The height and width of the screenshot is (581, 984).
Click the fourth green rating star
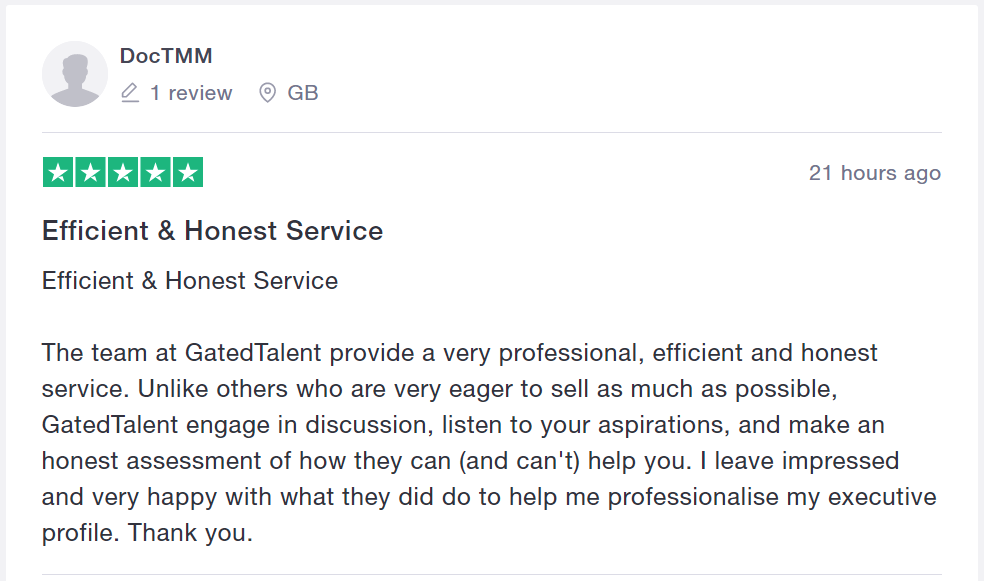[x=156, y=172]
